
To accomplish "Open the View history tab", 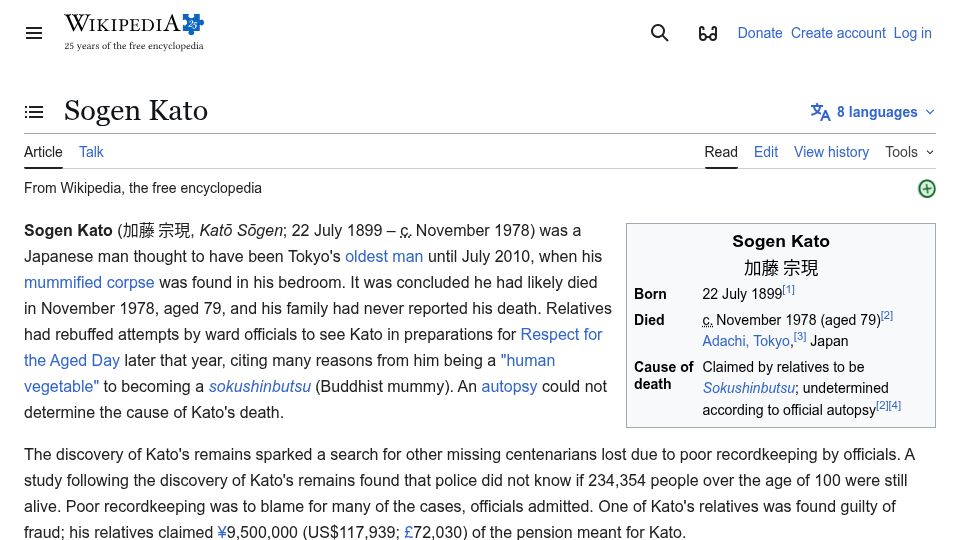I will point(831,152).
